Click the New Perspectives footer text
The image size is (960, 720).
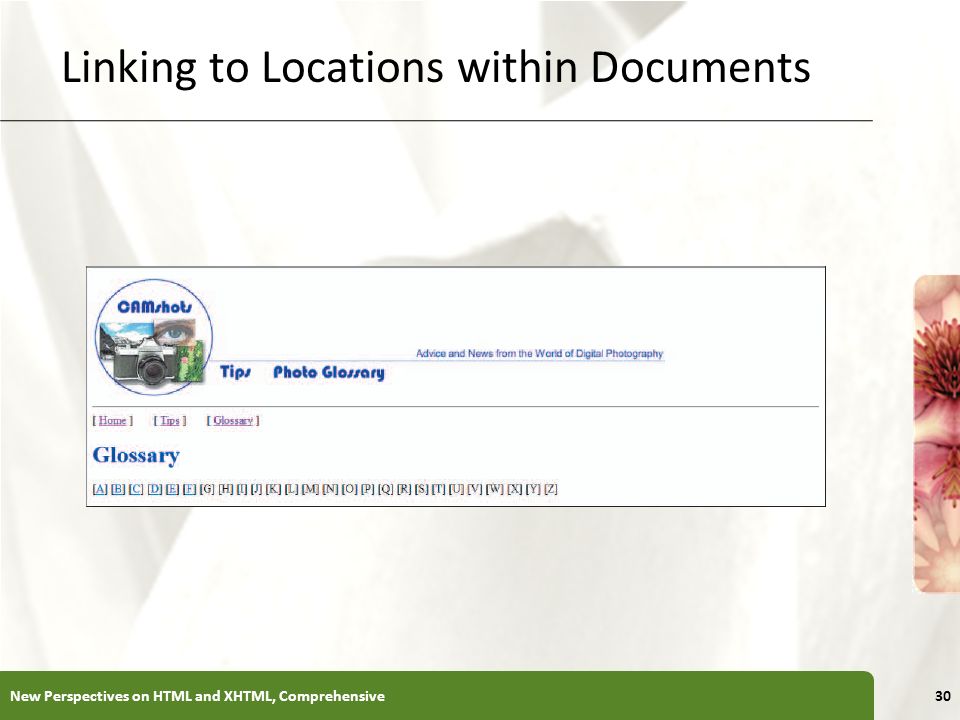[x=197, y=696]
